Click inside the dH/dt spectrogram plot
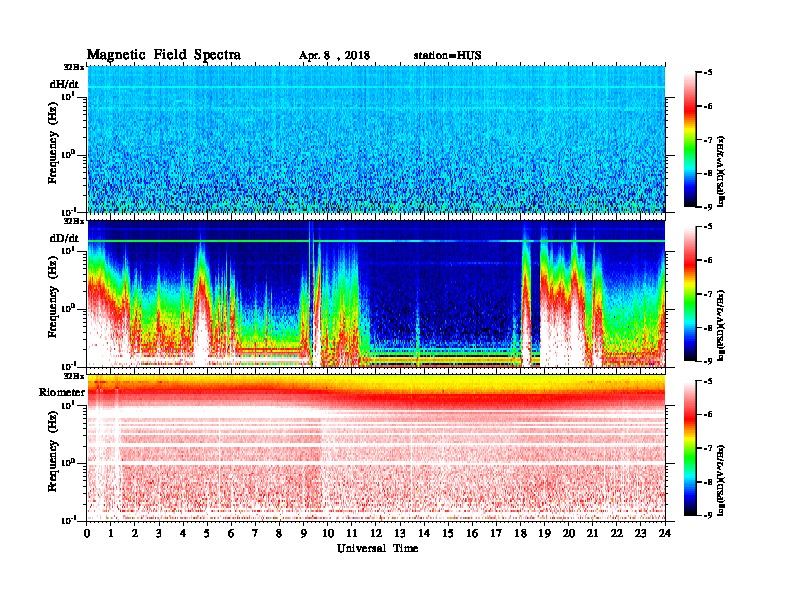 [376, 139]
